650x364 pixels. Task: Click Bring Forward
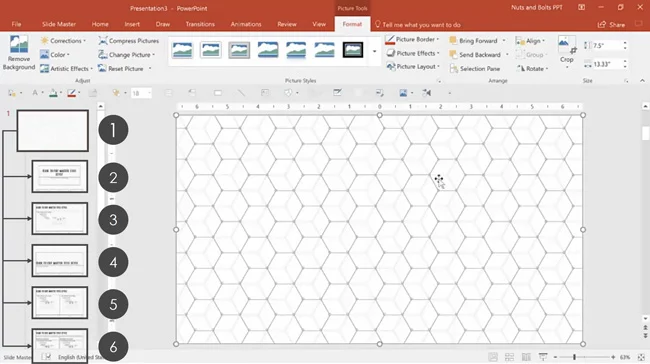coord(473,41)
